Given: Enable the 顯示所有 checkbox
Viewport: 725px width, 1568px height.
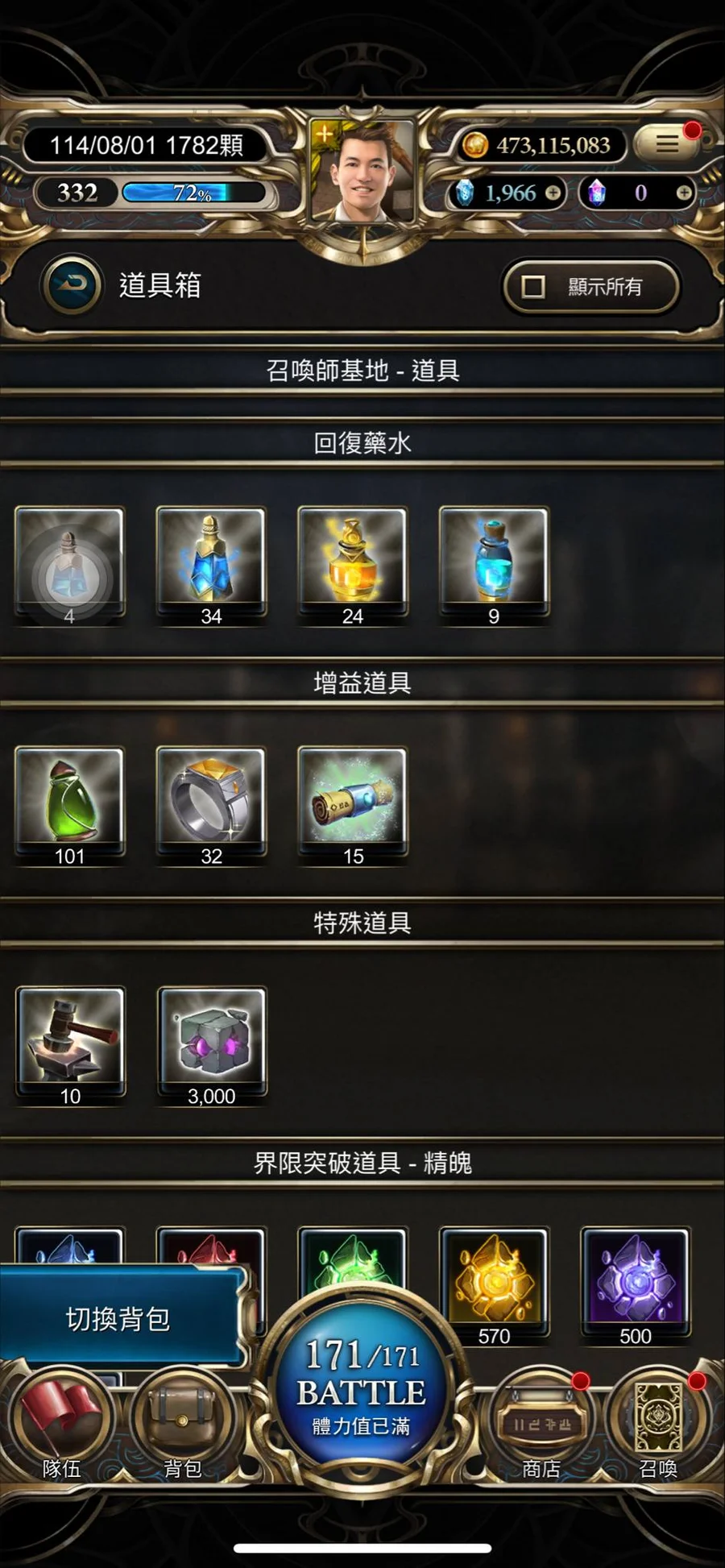Looking at the screenshot, I should pos(532,286).
